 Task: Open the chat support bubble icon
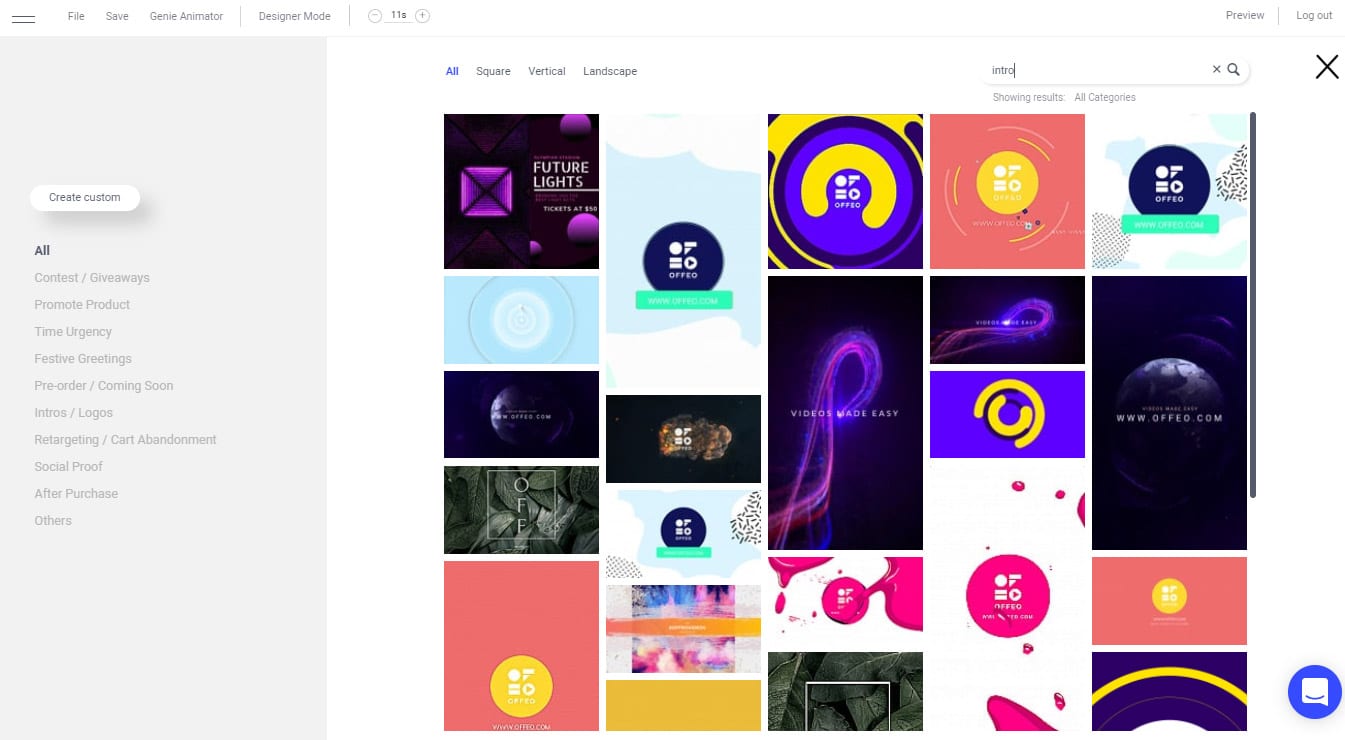1315,692
